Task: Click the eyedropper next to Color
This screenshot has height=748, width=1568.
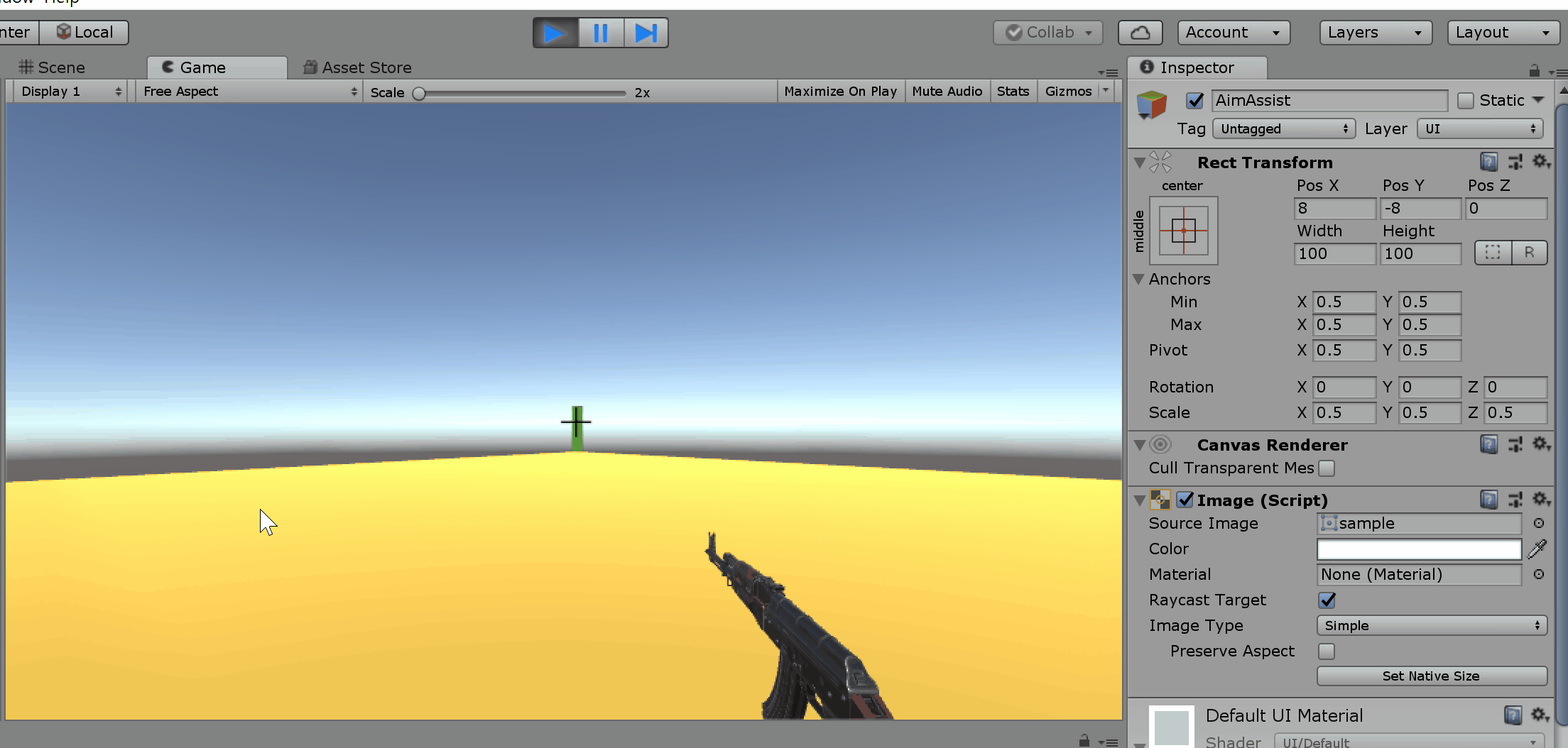Action: [x=1537, y=549]
